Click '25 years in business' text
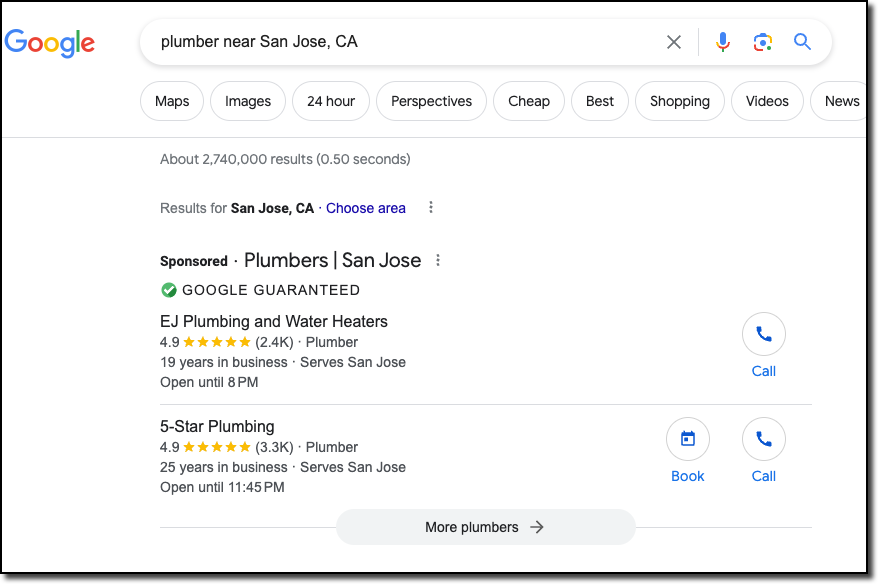The height and width of the screenshot is (584, 878). (x=223, y=468)
